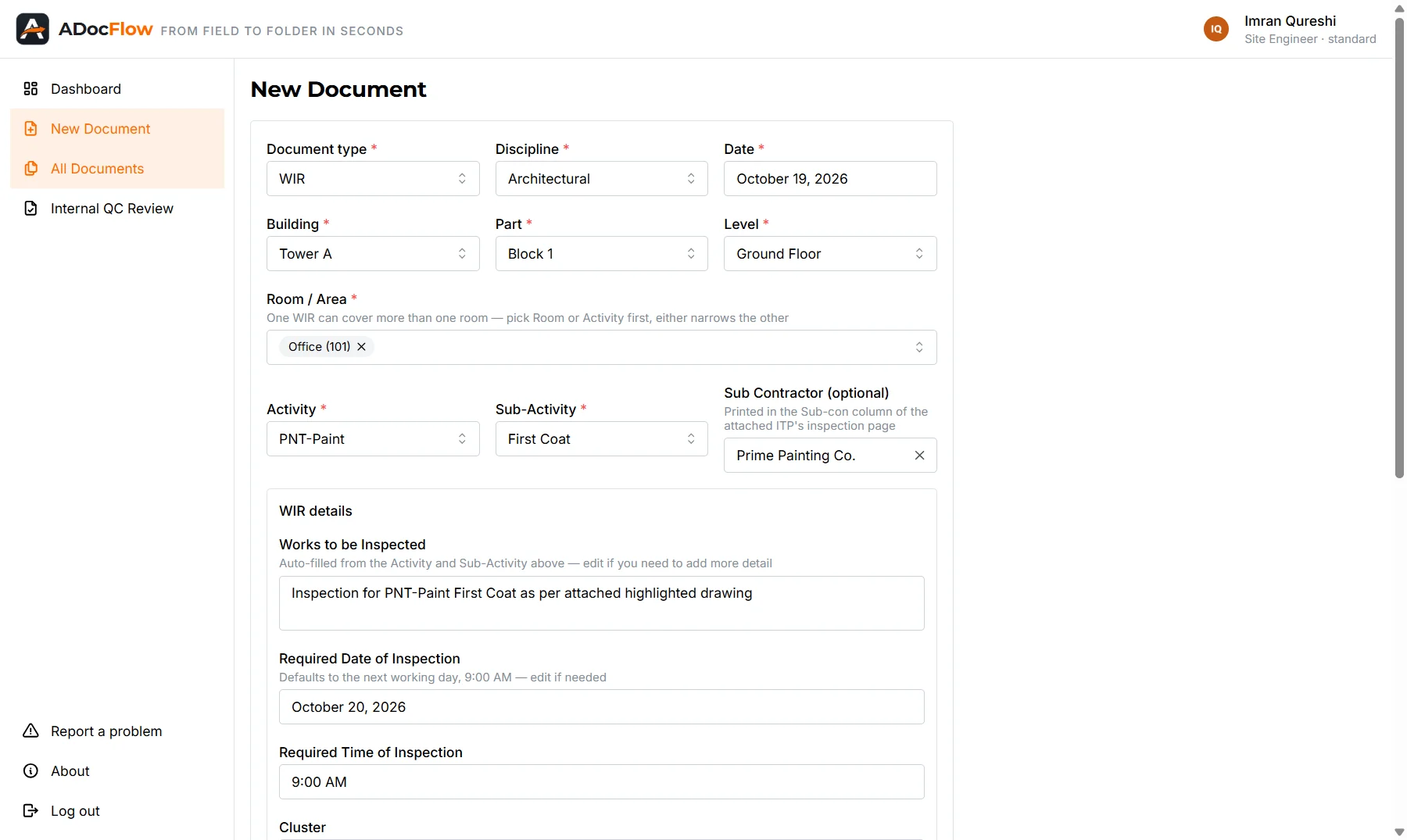This screenshot has width=1407, height=840.
Task: Click the Report a problem link
Action: [117, 731]
